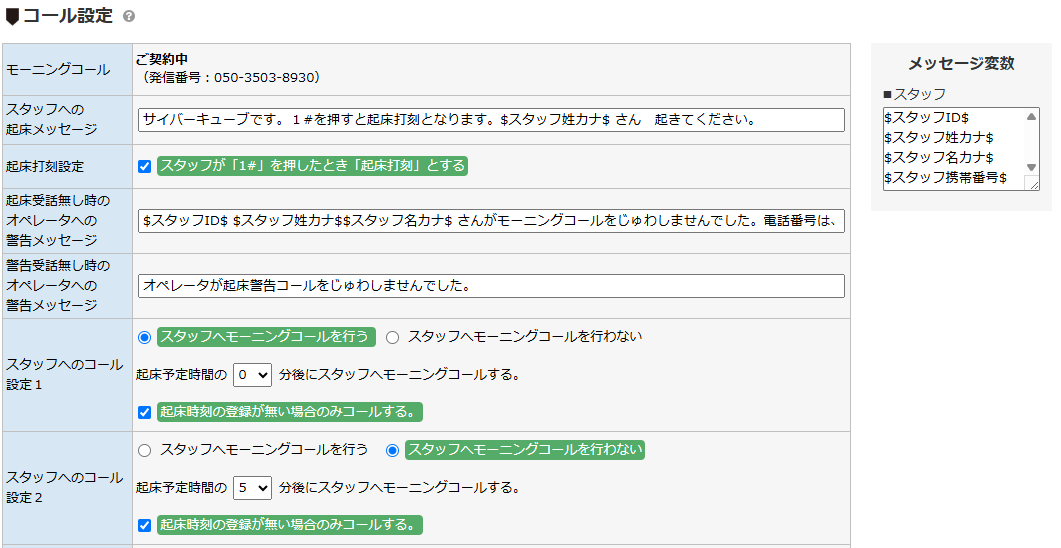Toggle 起床時刻の登録が無い場合のみ checkbox in コール設定1
1061x548 pixels.
click(144, 412)
